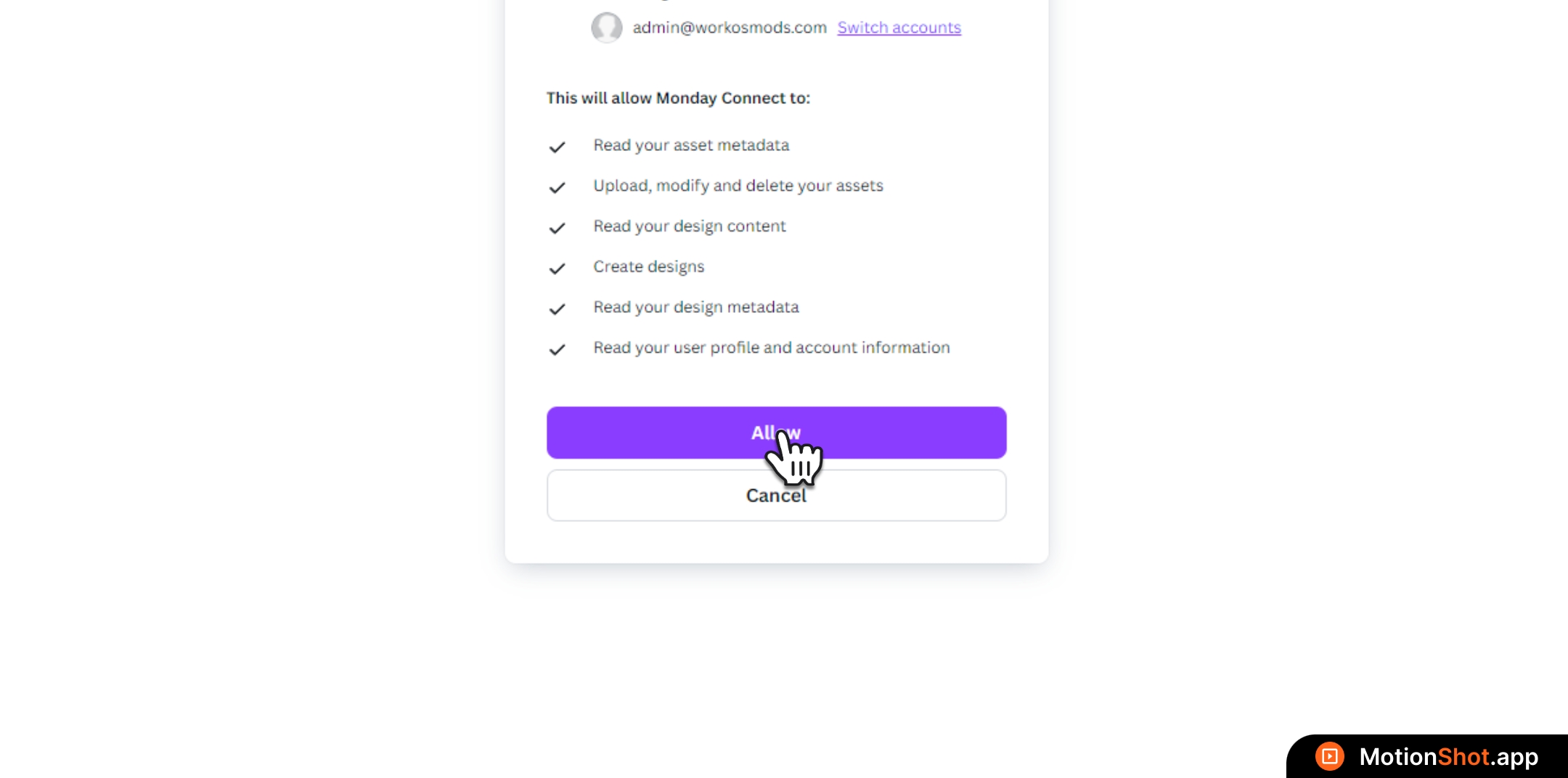Viewport: 1568px width, 778px height.
Task: Click 'Upload, modify and delete your assets' text
Action: 738,186
